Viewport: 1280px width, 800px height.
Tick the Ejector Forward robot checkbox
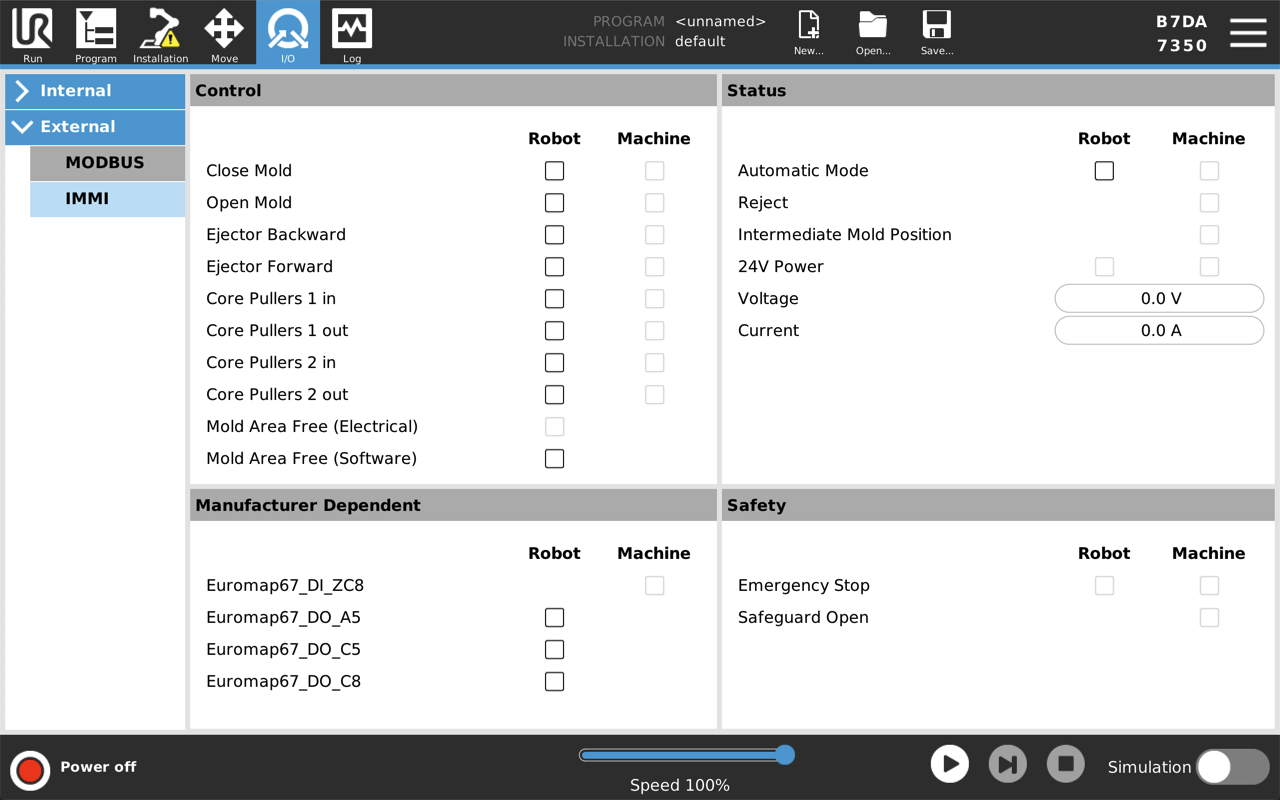pos(554,267)
